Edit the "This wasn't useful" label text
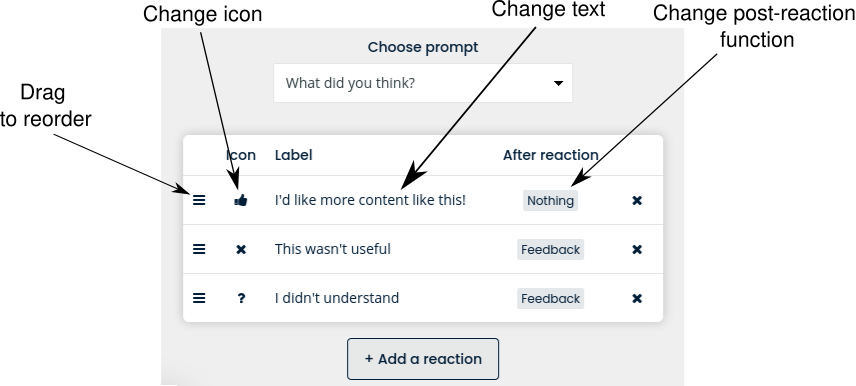Viewport: 856px width, 386px height. 332,250
